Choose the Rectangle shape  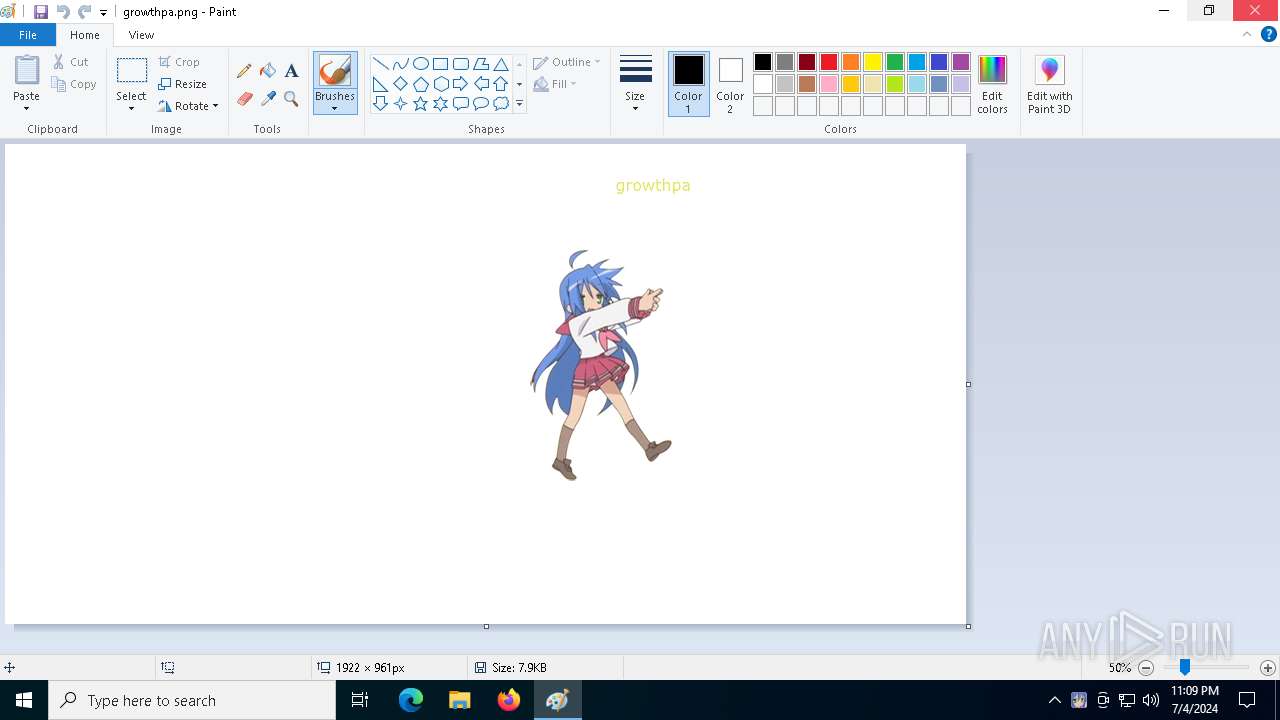pos(441,64)
